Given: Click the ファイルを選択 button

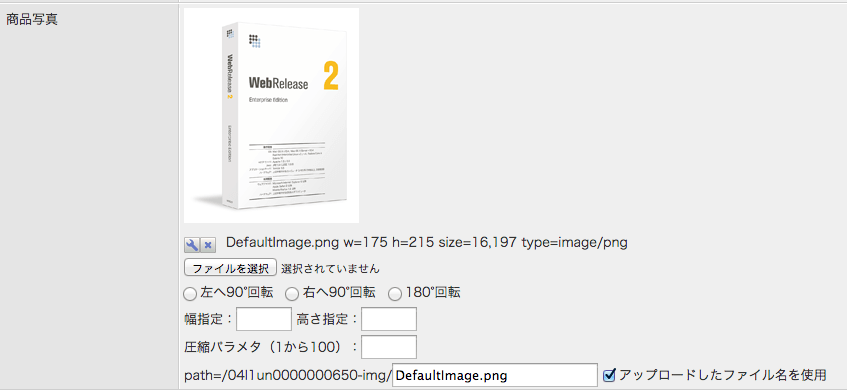Looking at the screenshot, I should point(231,268).
